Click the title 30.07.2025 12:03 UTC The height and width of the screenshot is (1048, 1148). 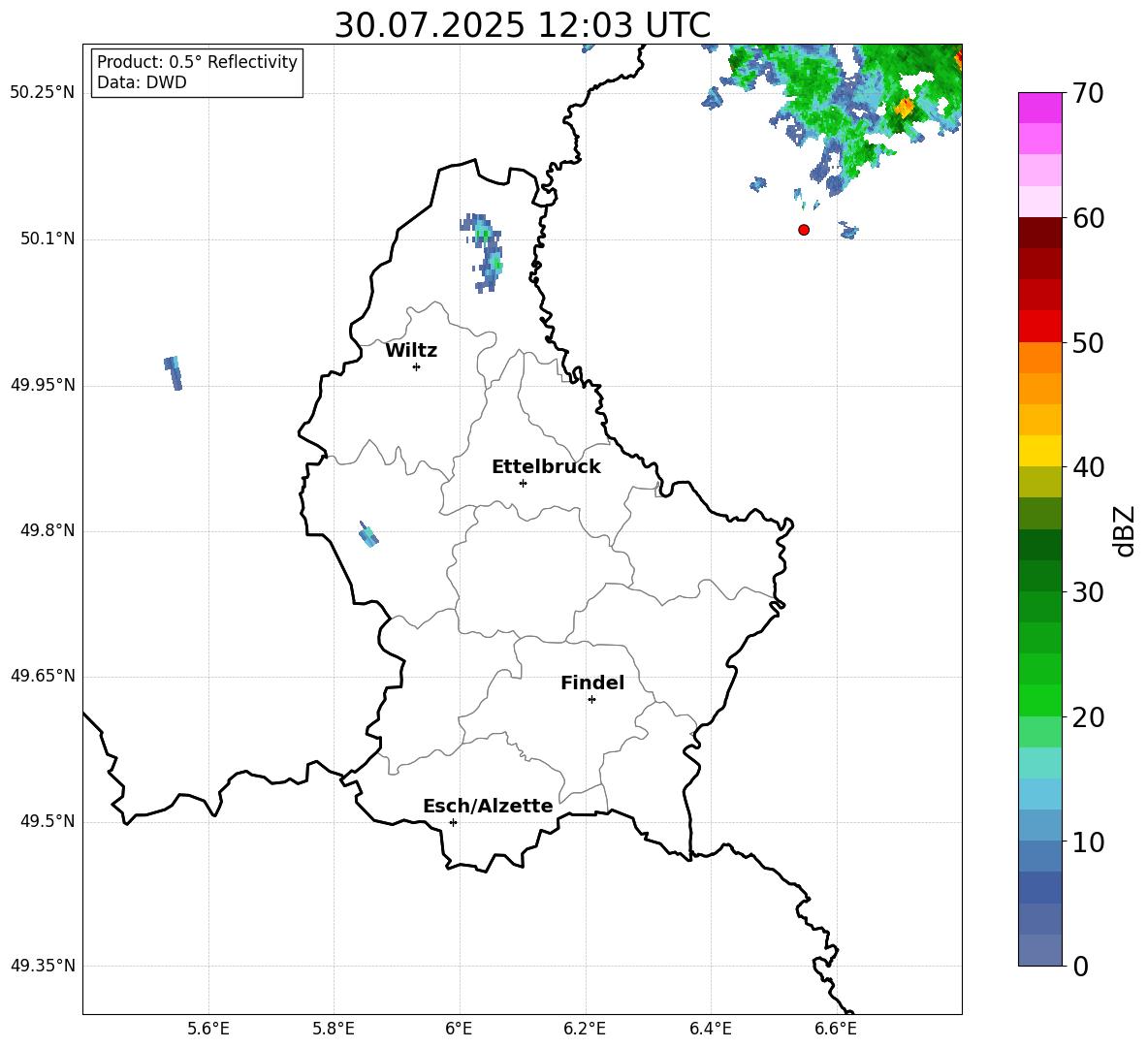[x=522, y=25]
